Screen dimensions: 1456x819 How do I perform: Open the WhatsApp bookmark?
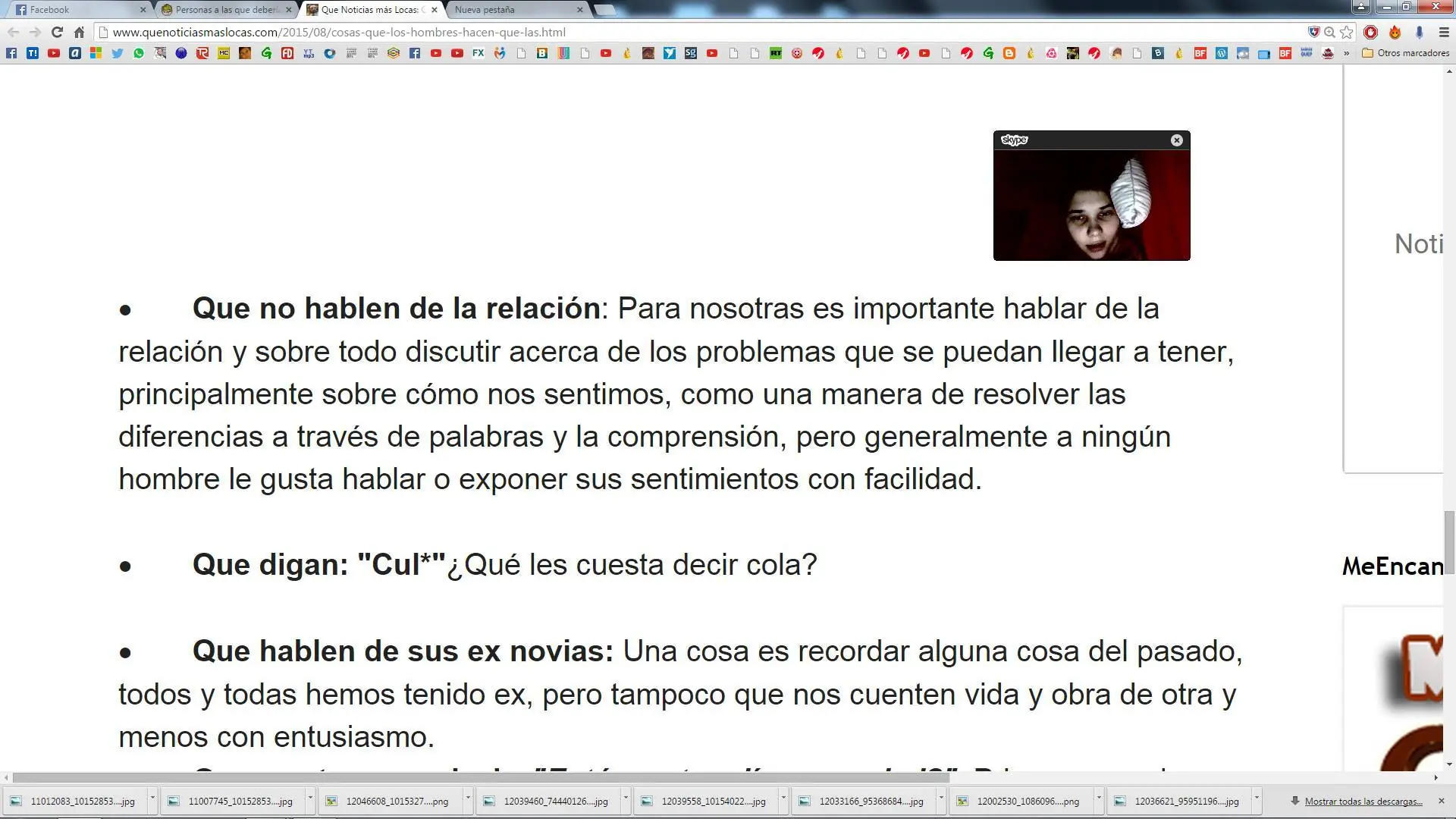tap(139, 53)
